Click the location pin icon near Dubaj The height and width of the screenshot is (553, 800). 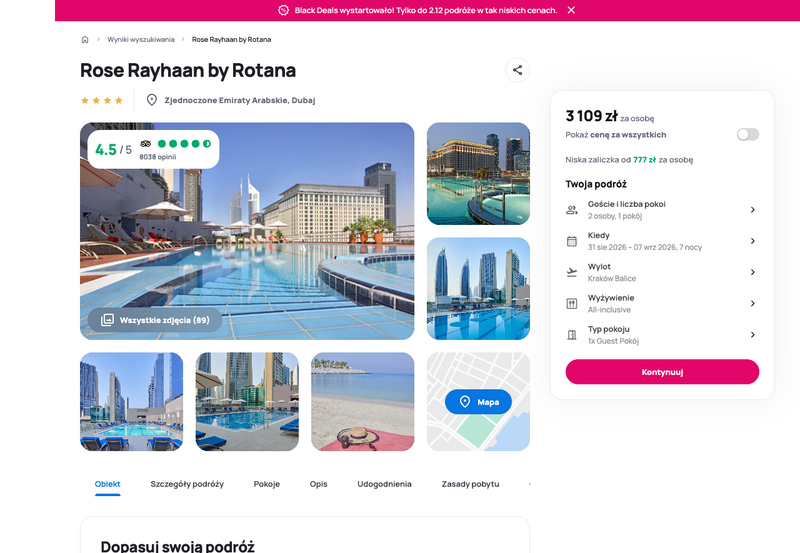[152, 100]
